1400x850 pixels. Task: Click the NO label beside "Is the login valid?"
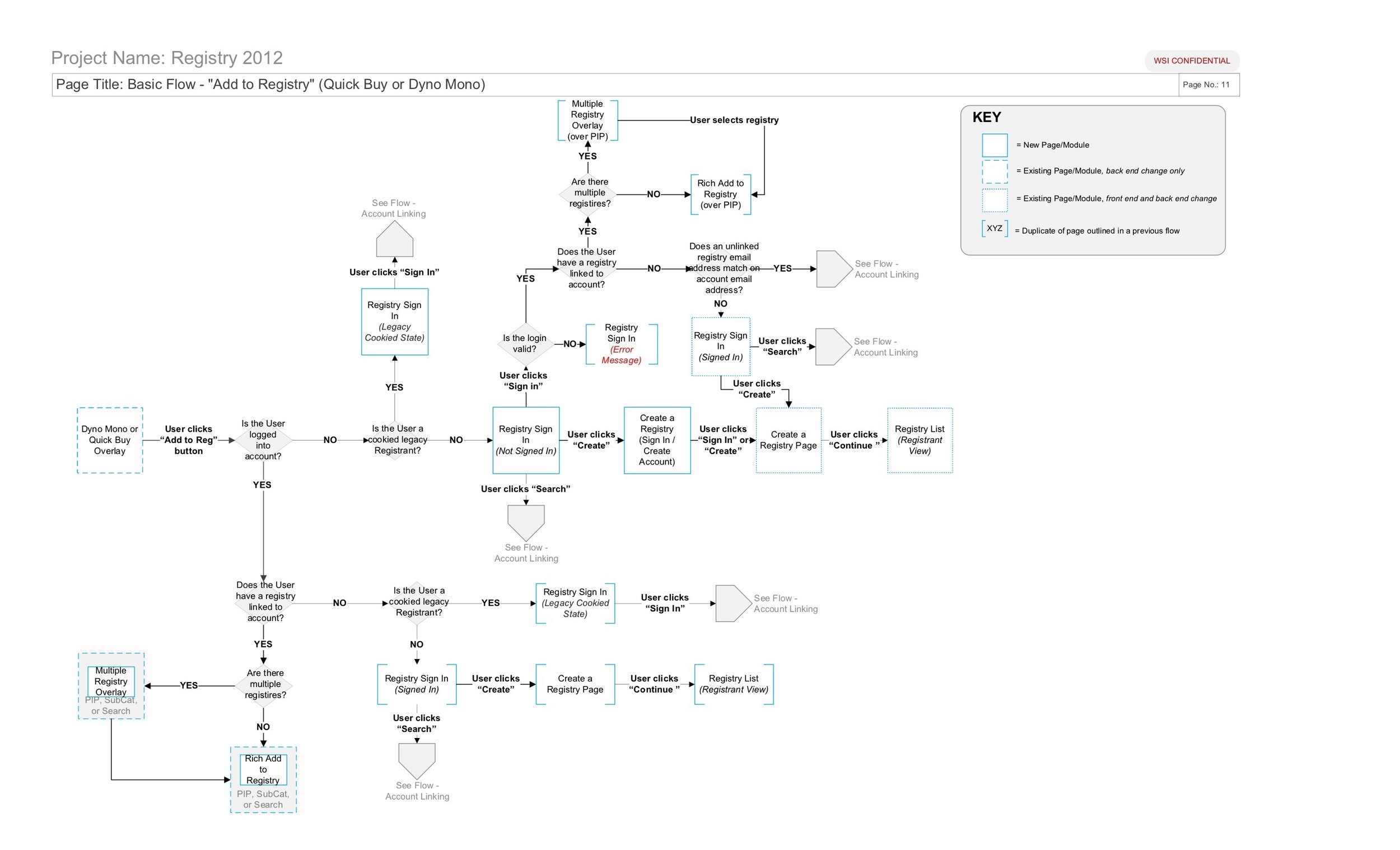[x=570, y=344]
